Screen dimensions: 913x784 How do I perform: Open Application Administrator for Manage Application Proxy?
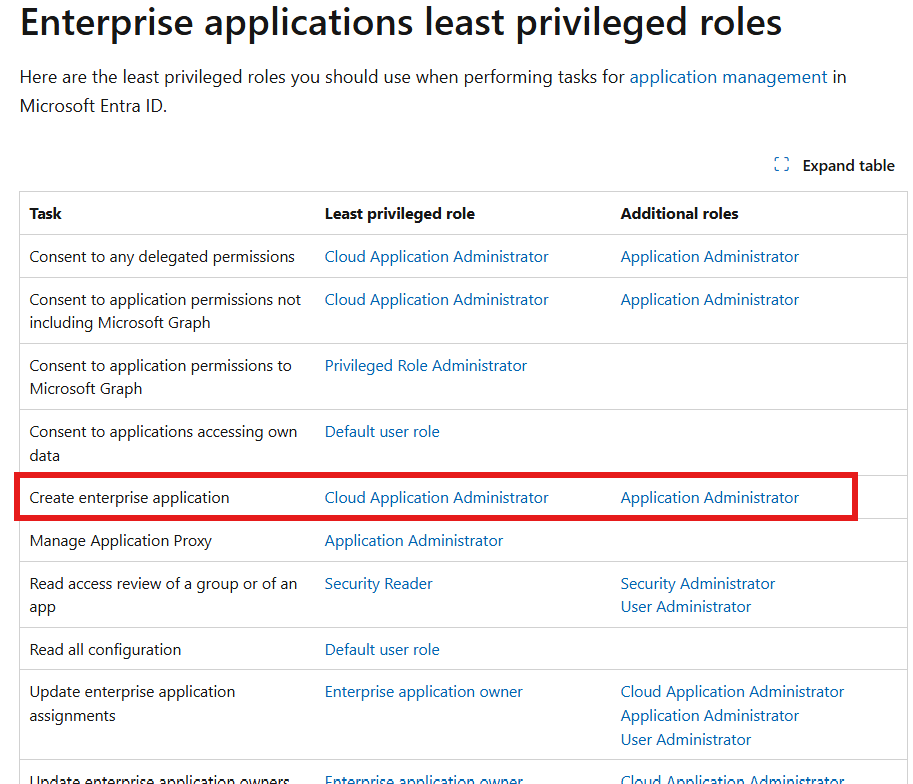pos(413,541)
